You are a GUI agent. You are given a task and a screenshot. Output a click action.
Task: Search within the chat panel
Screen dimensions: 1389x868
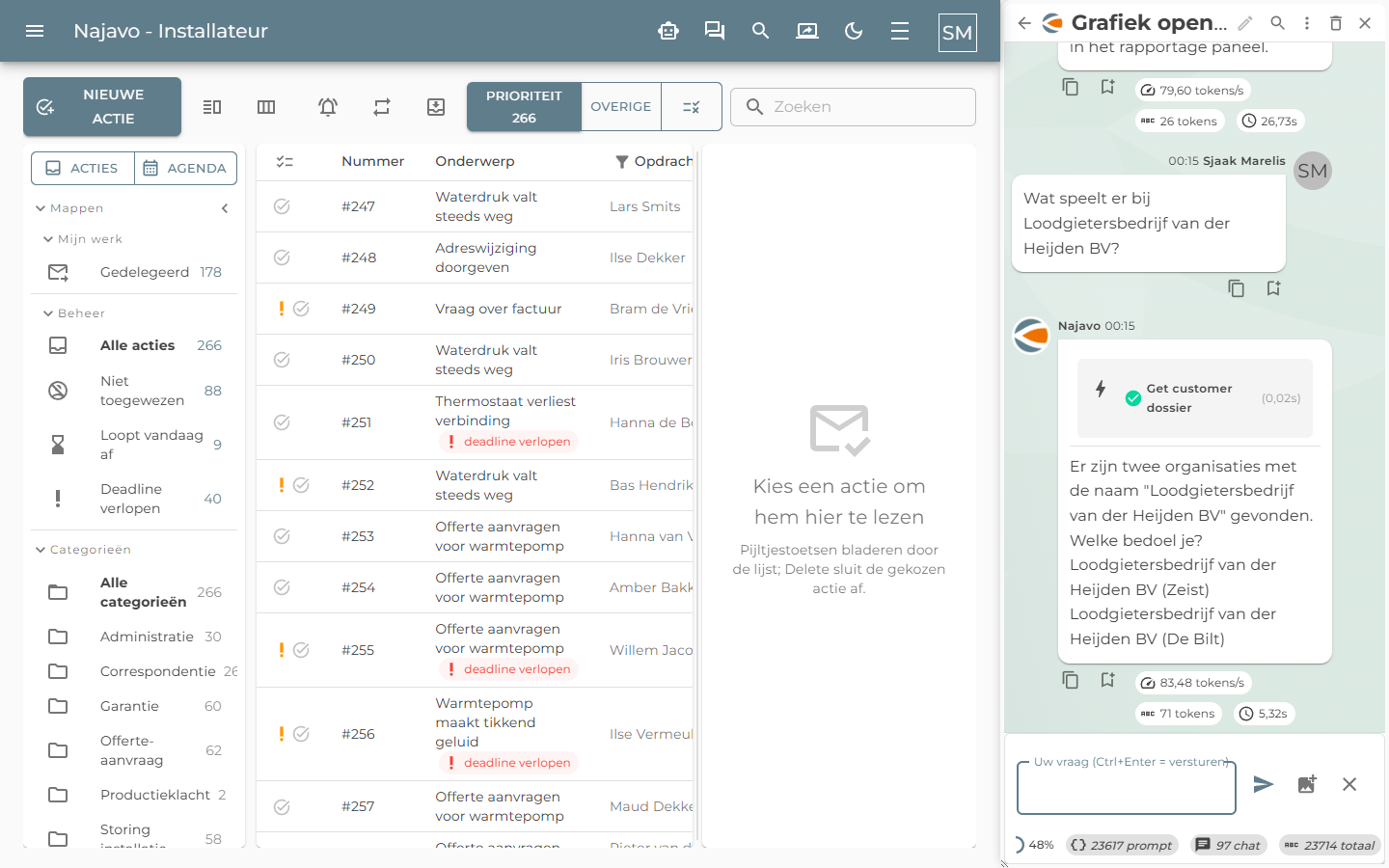tap(1277, 23)
